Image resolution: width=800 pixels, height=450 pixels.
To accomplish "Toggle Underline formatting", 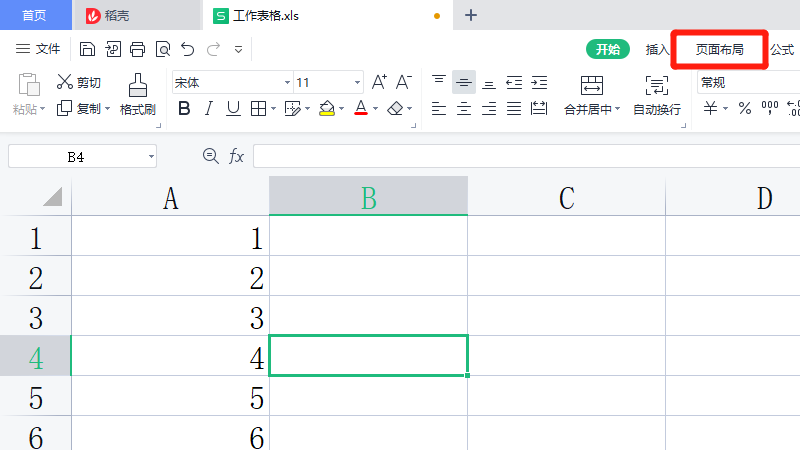I will click(x=233, y=108).
